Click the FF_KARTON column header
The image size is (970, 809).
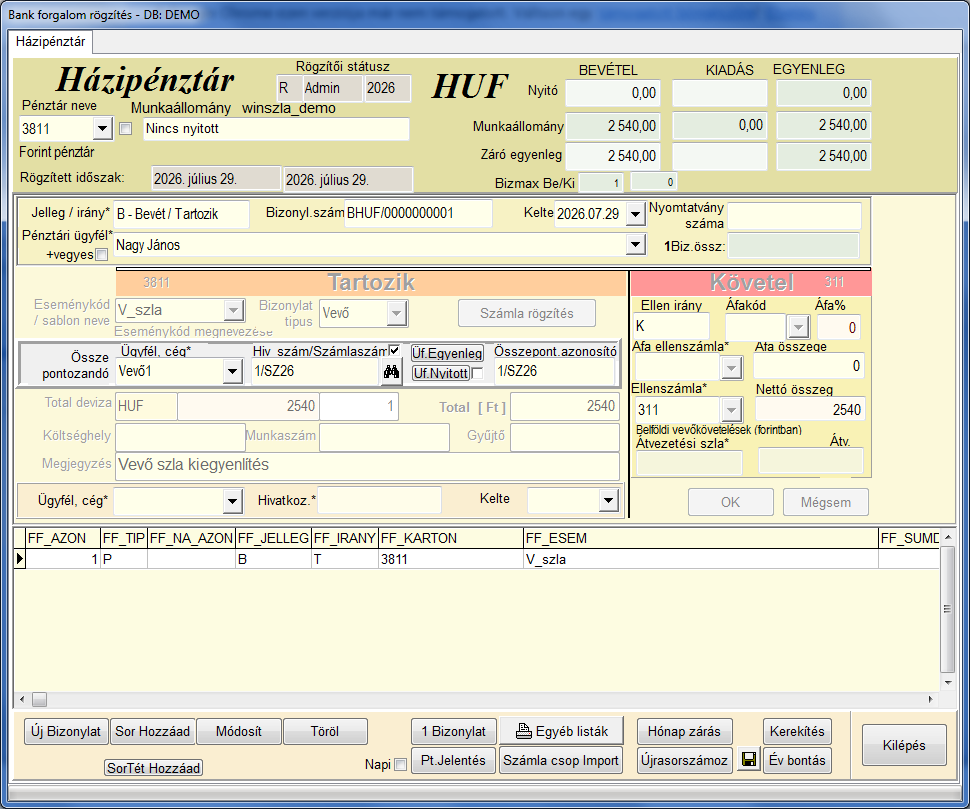[x=451, y=538]
